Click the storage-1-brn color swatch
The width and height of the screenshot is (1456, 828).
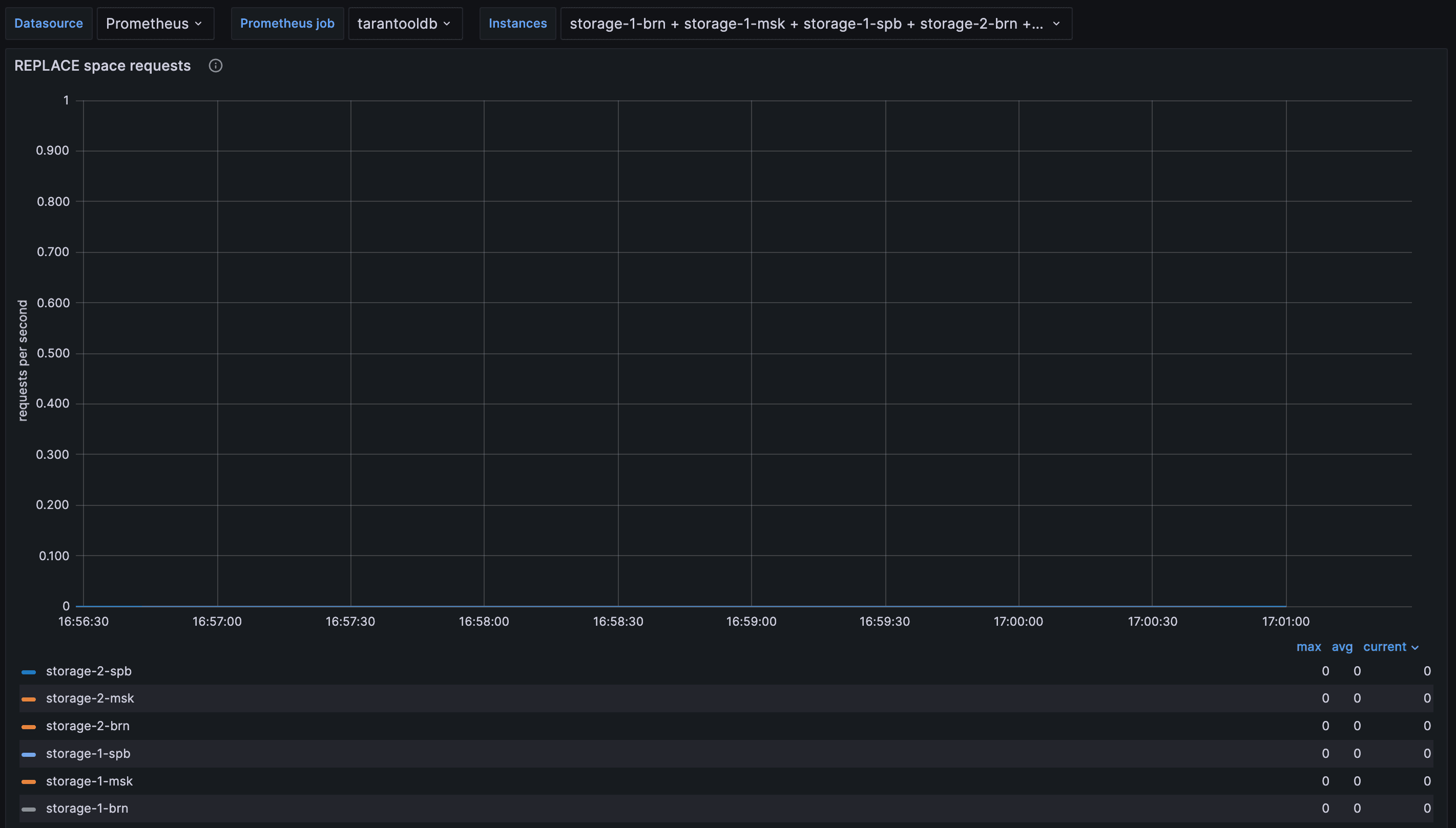pos(29,809)
